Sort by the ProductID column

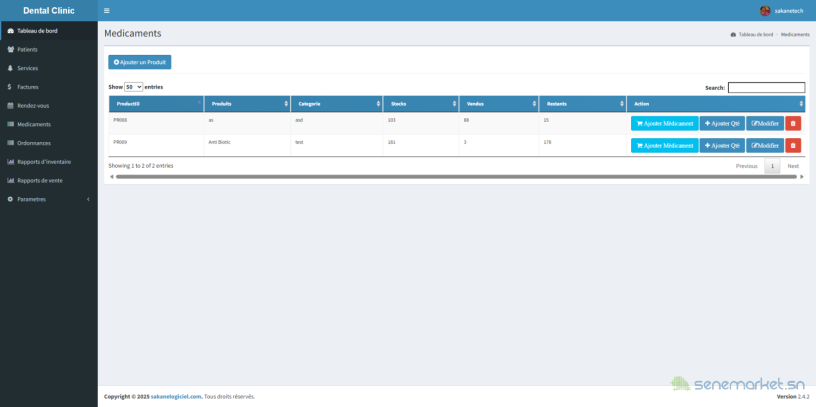(x=156, y=104)
